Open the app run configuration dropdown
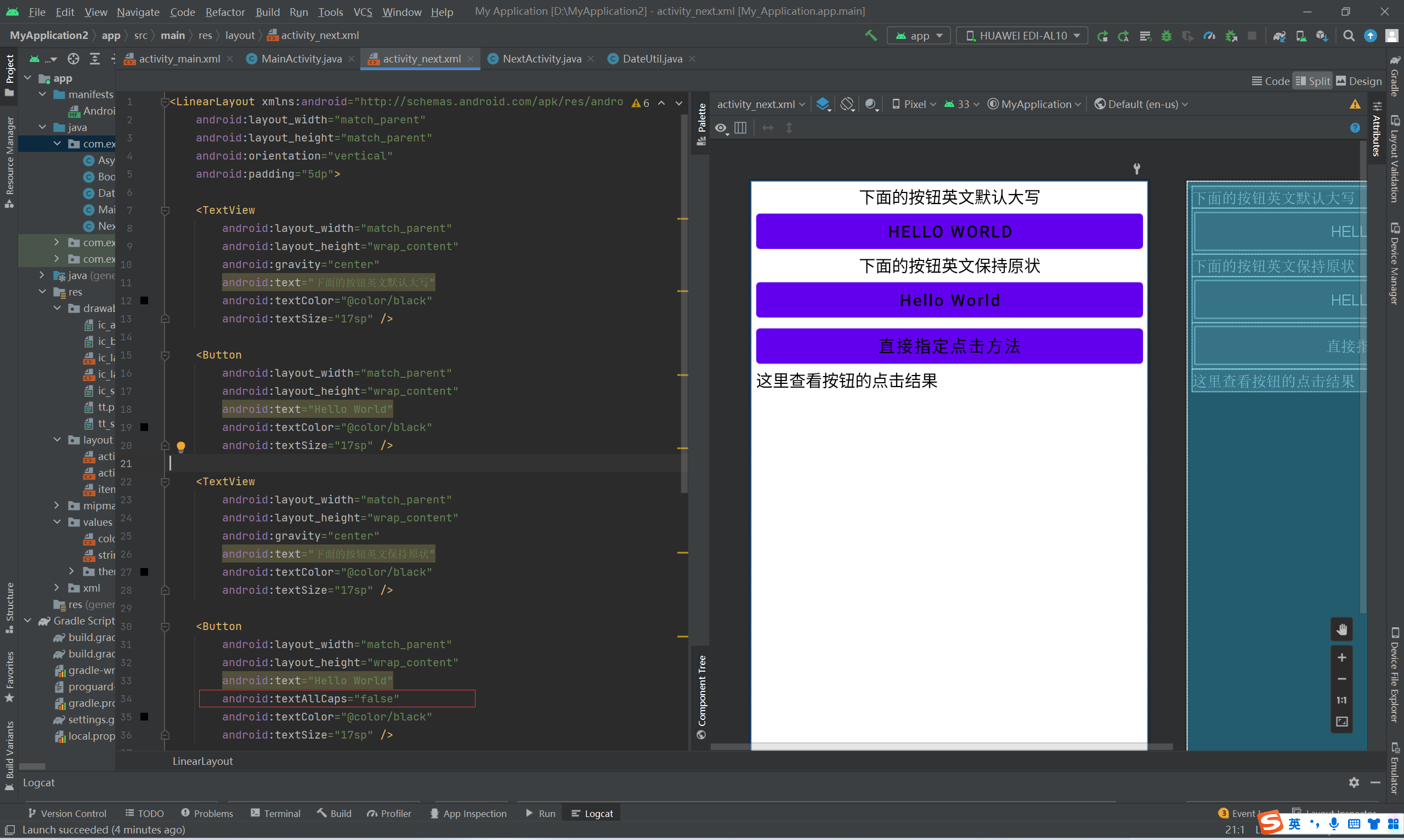Screen dimensions: 1404x840 coord(919,36)
